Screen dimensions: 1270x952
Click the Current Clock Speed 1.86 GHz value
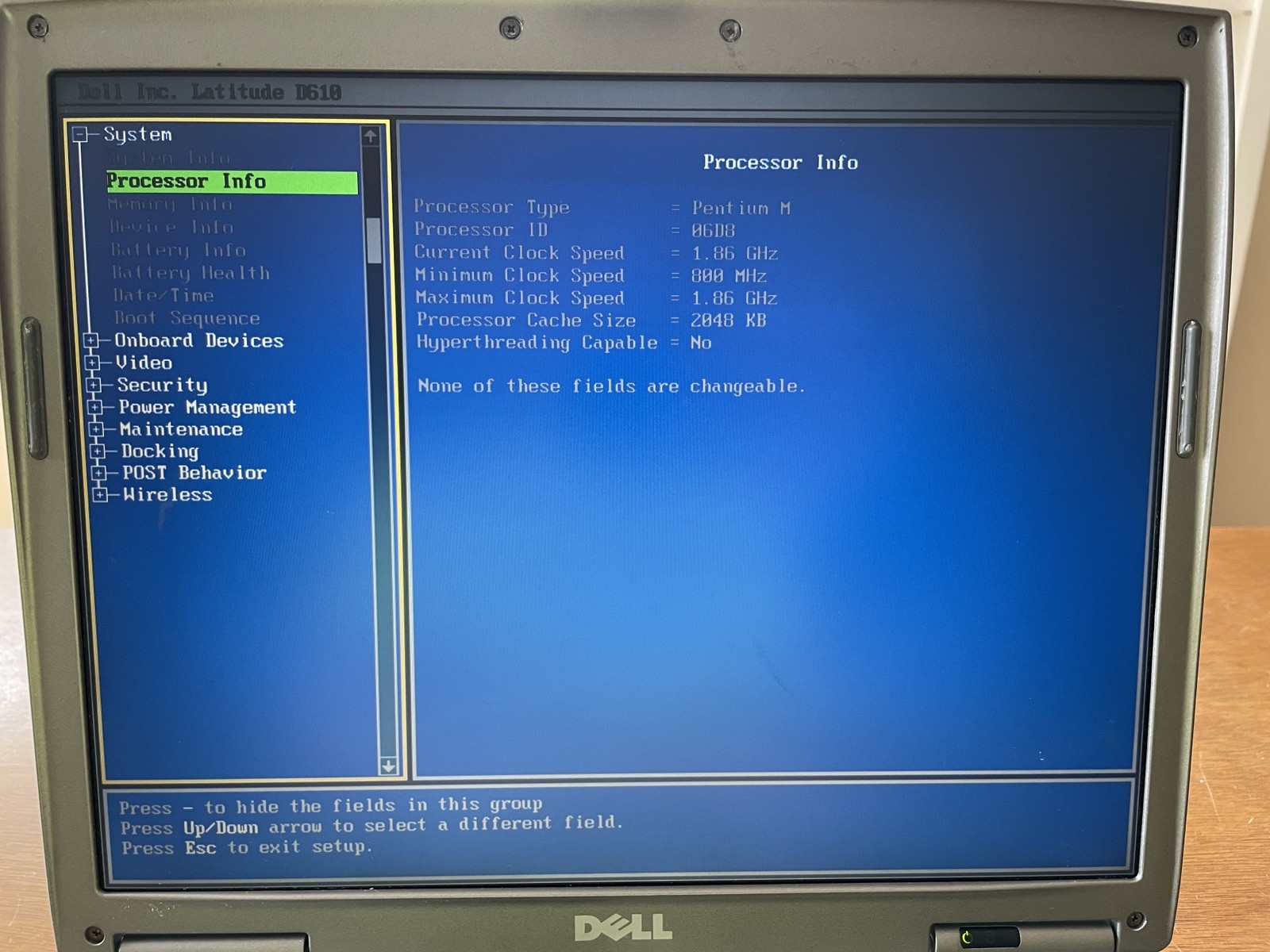[x=734, y=253]
